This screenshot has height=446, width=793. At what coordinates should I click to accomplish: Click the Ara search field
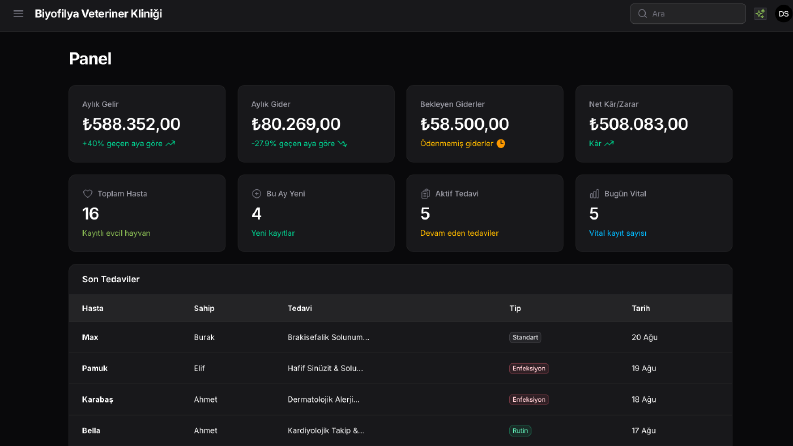[x=688, y=14]
